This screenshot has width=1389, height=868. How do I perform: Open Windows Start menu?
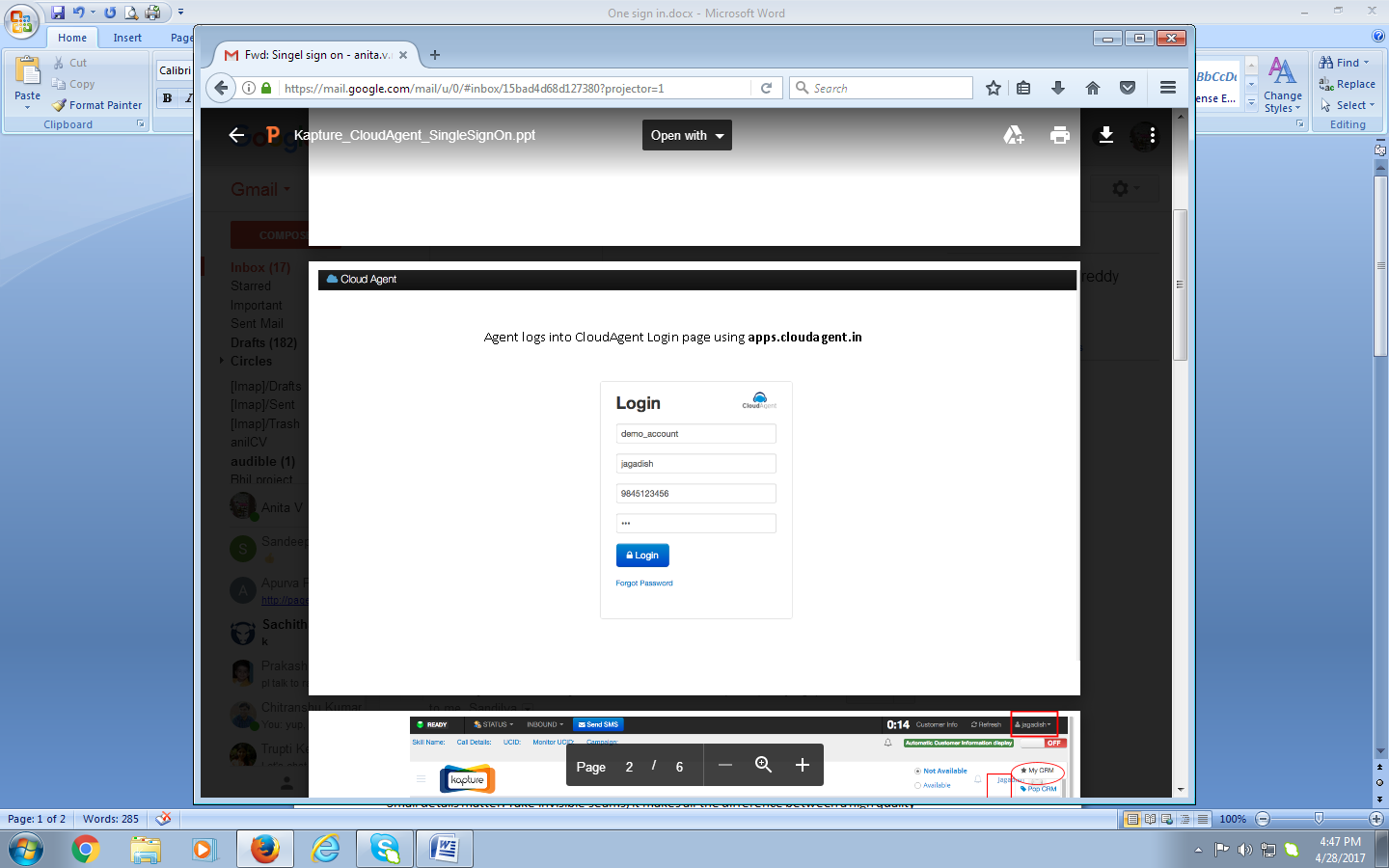[26, 850]
